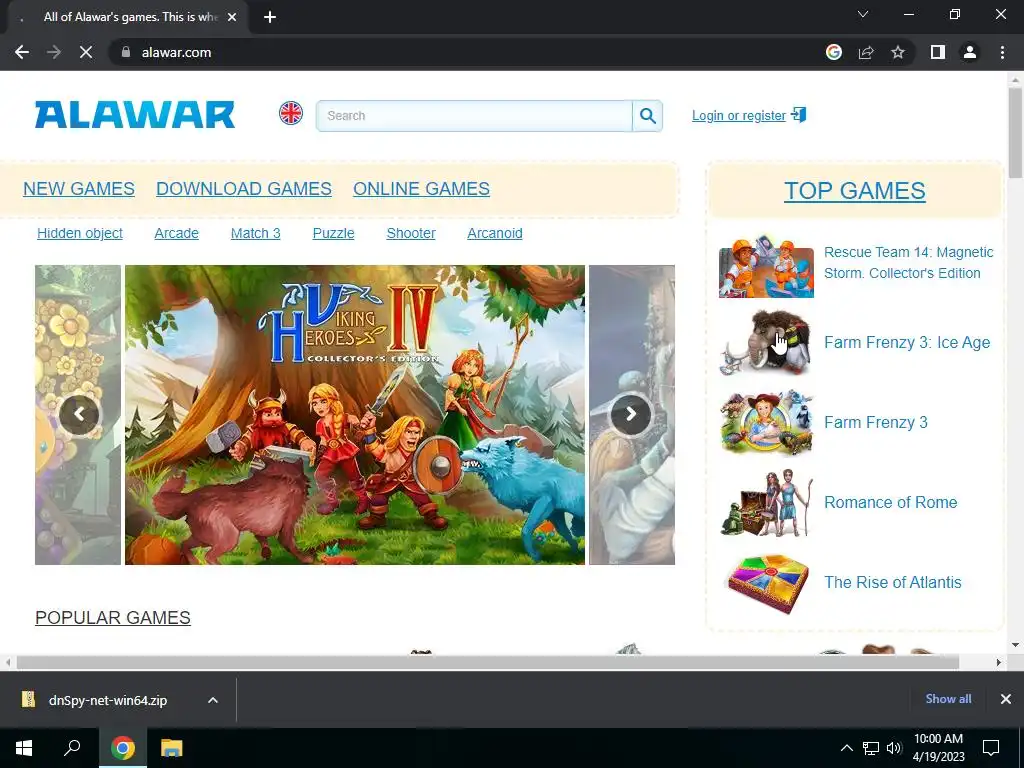Viewport: 1024px width, 768px height.
Task: Click the share page icon
Action: pyautogui.click(x=866, y=52)
